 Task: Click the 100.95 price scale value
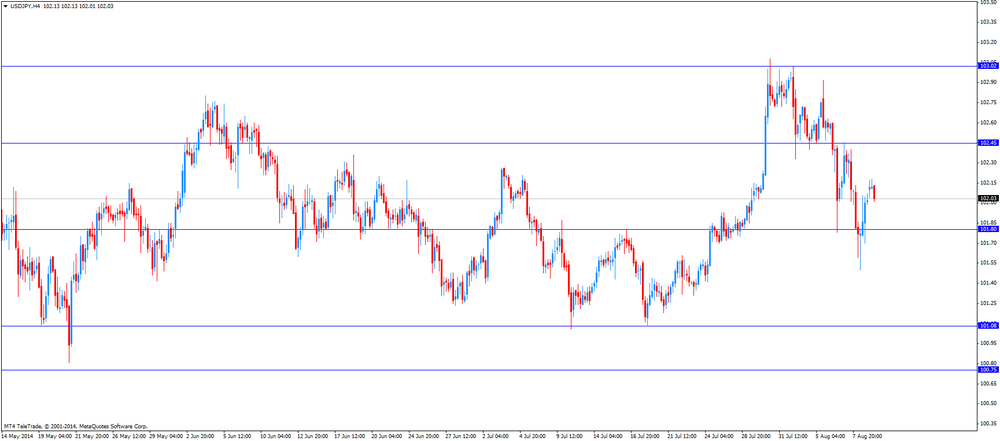click(x=988, y=343)
